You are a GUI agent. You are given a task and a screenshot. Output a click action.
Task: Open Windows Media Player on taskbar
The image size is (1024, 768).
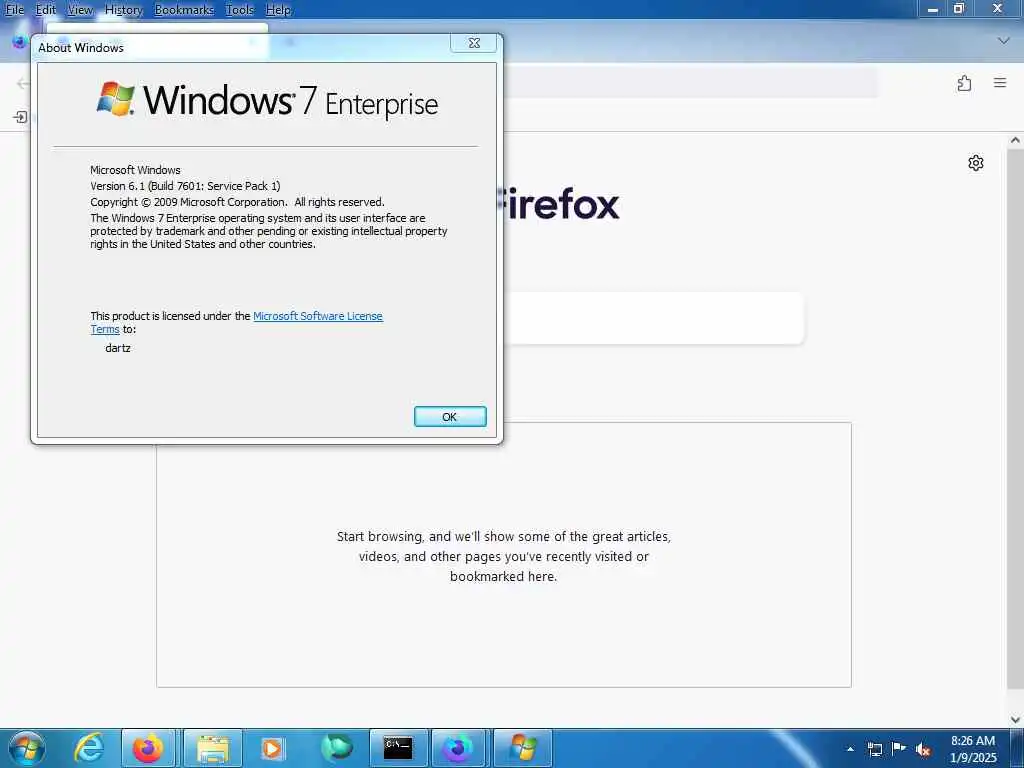pos(272,748)
